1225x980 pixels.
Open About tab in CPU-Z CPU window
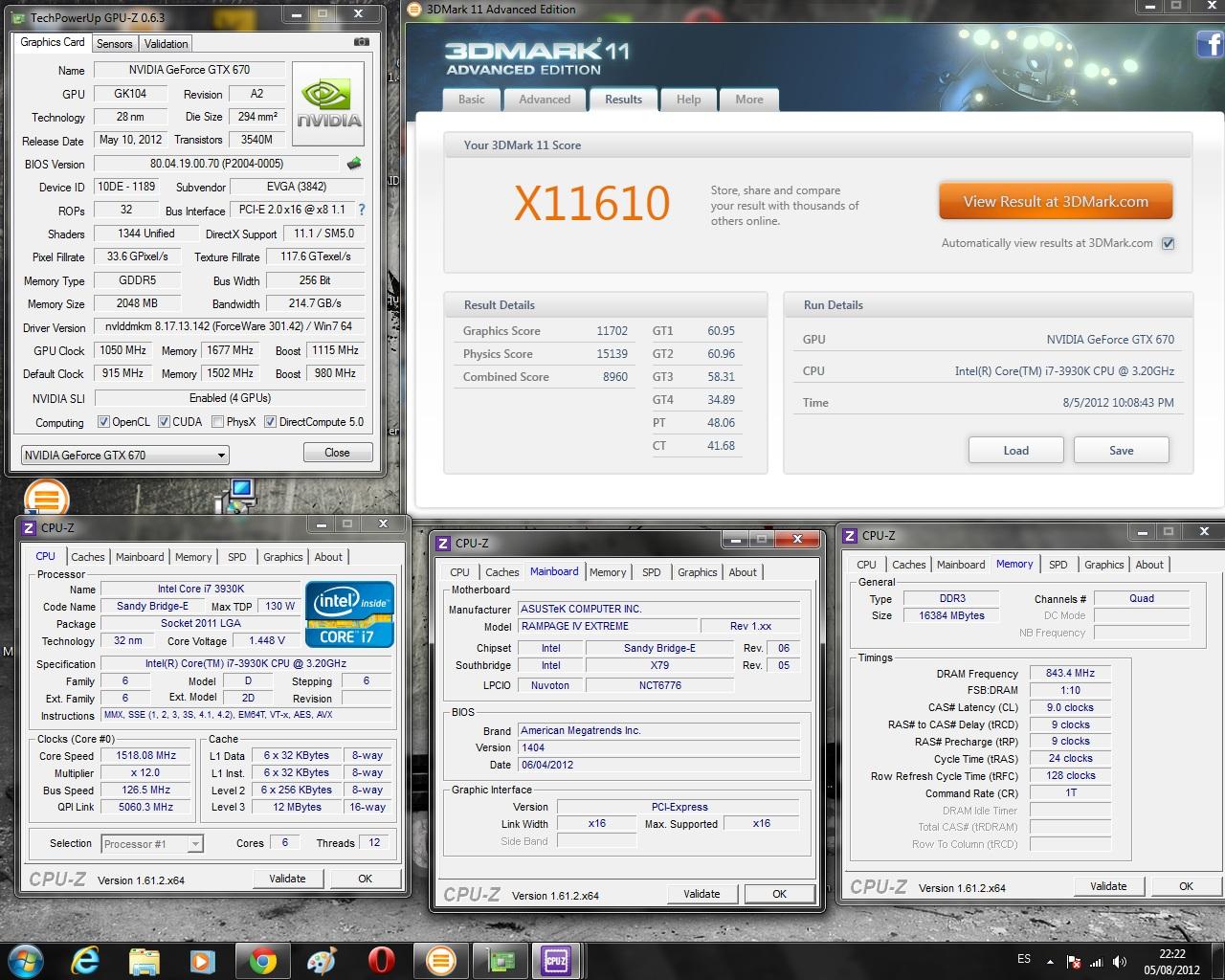pos(328,557)
